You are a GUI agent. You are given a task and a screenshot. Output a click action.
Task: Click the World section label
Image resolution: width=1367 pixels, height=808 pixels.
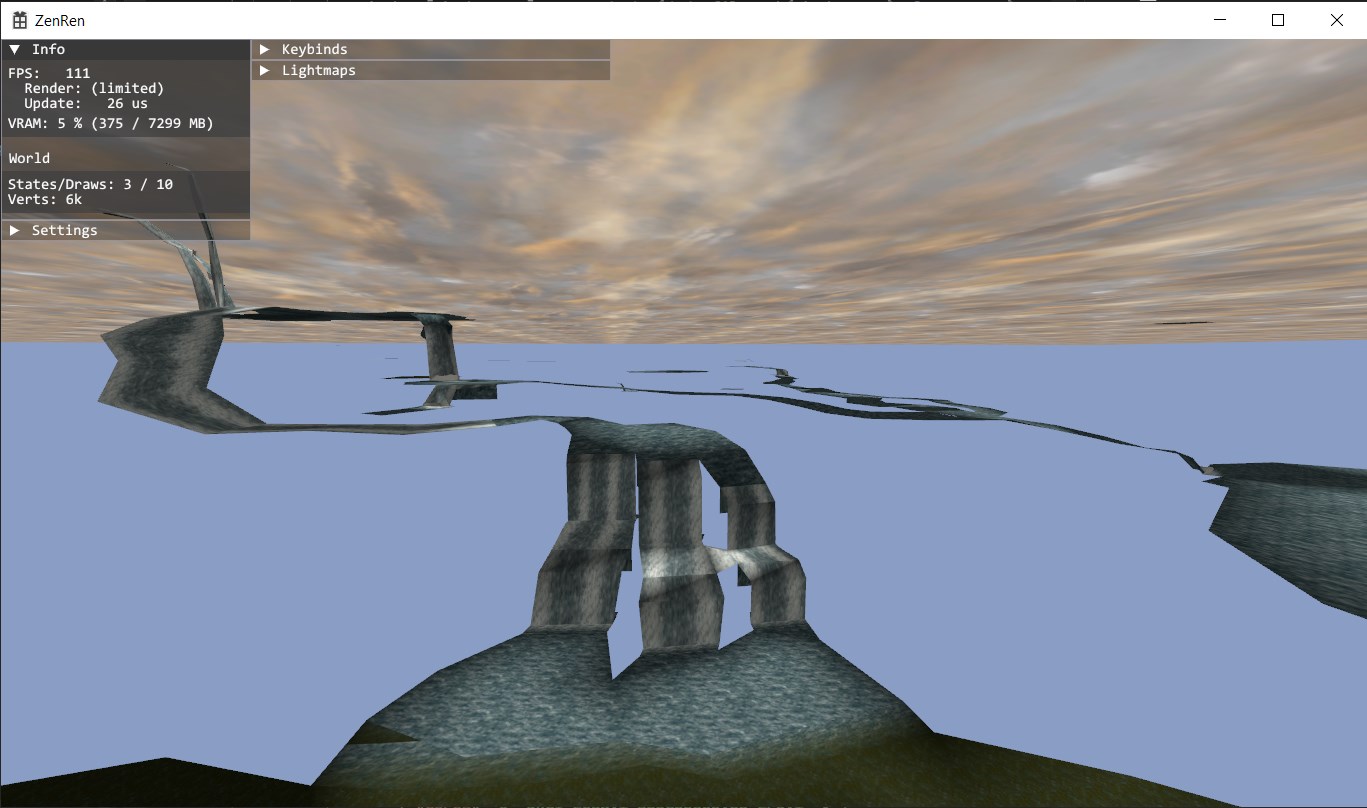pos(29,158)
